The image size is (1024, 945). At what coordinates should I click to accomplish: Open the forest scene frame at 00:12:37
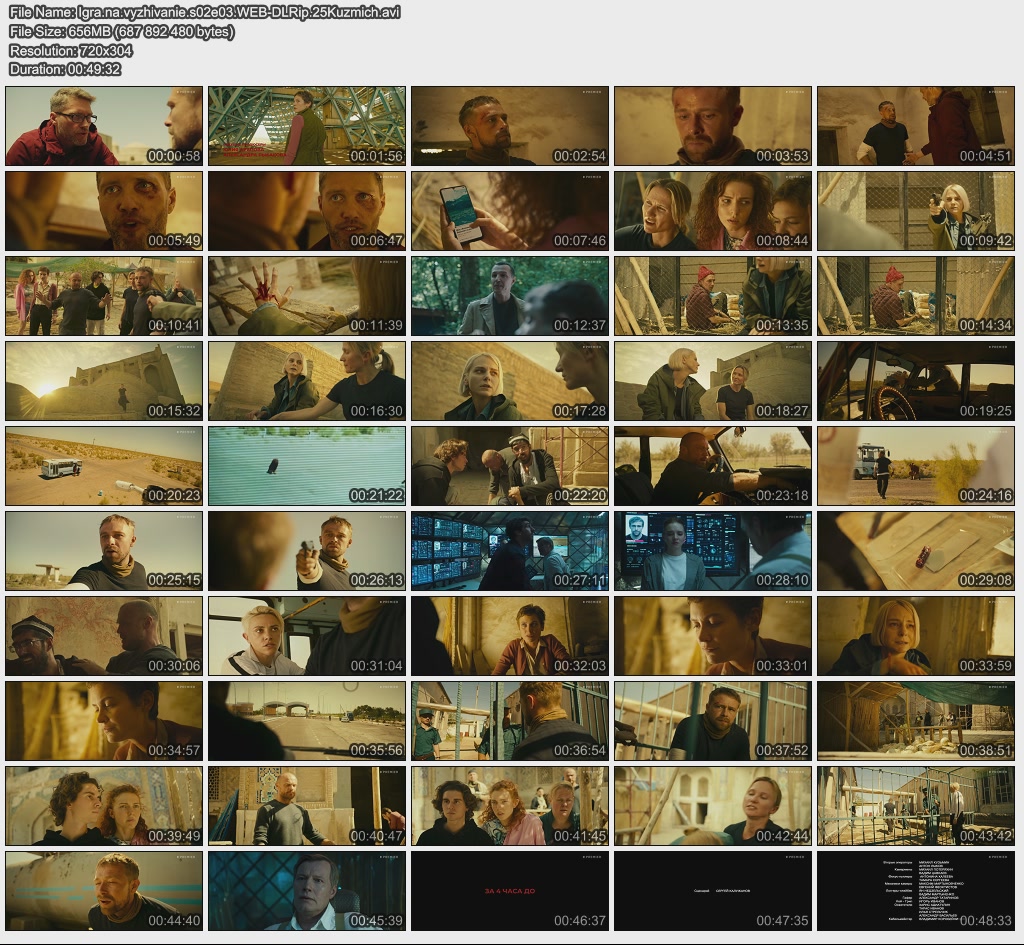(510, 296)
